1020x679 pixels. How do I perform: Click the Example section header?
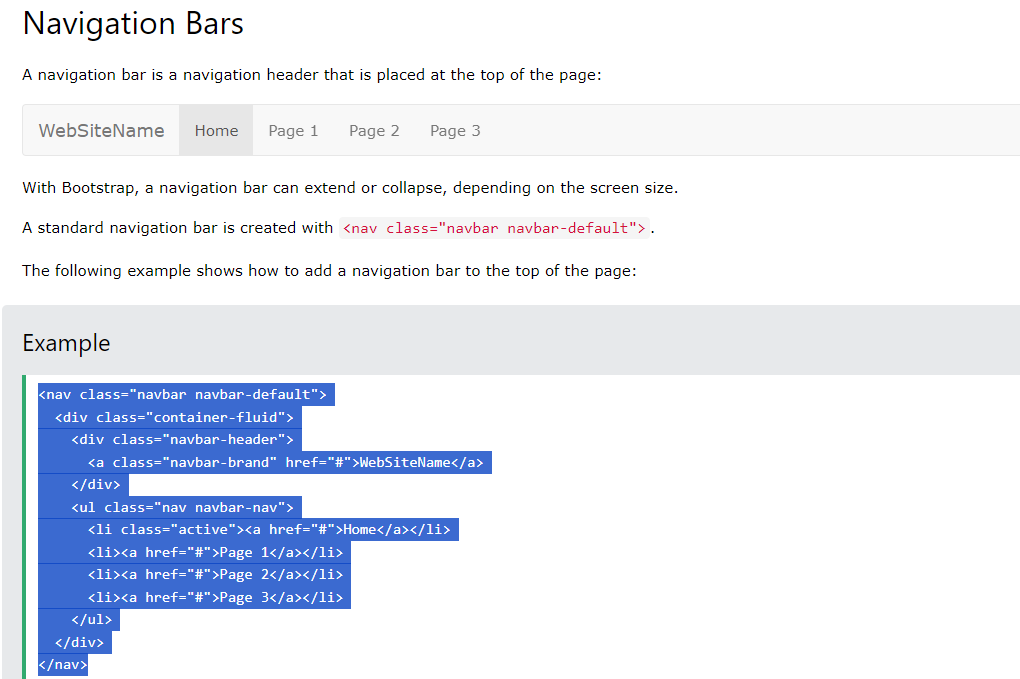pyautogui.click(x=66, y=342)
